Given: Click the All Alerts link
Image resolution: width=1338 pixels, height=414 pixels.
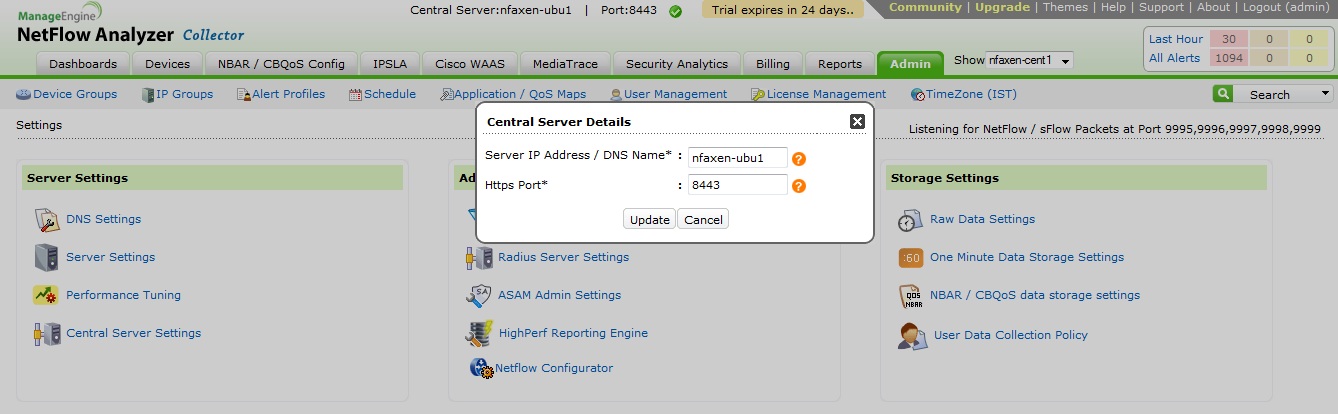Looking at the screenshot, I should (x=1175, y=58).
